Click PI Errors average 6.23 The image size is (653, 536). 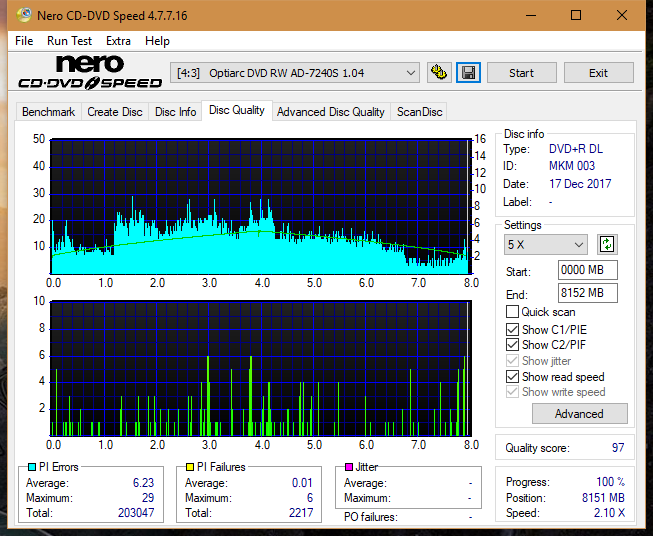pyautogui.click(x=143, y=483)
